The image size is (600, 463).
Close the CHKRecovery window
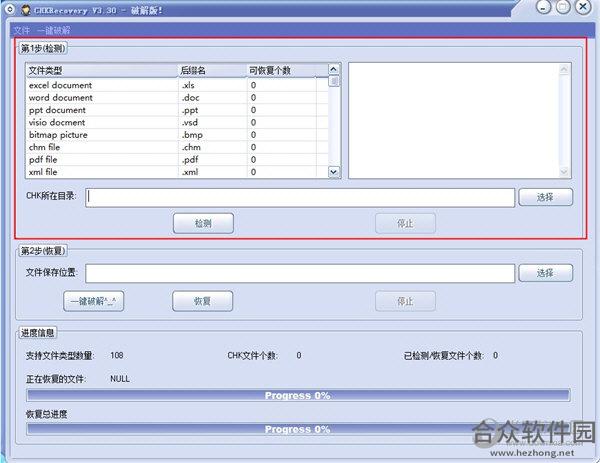coord(583,7)
